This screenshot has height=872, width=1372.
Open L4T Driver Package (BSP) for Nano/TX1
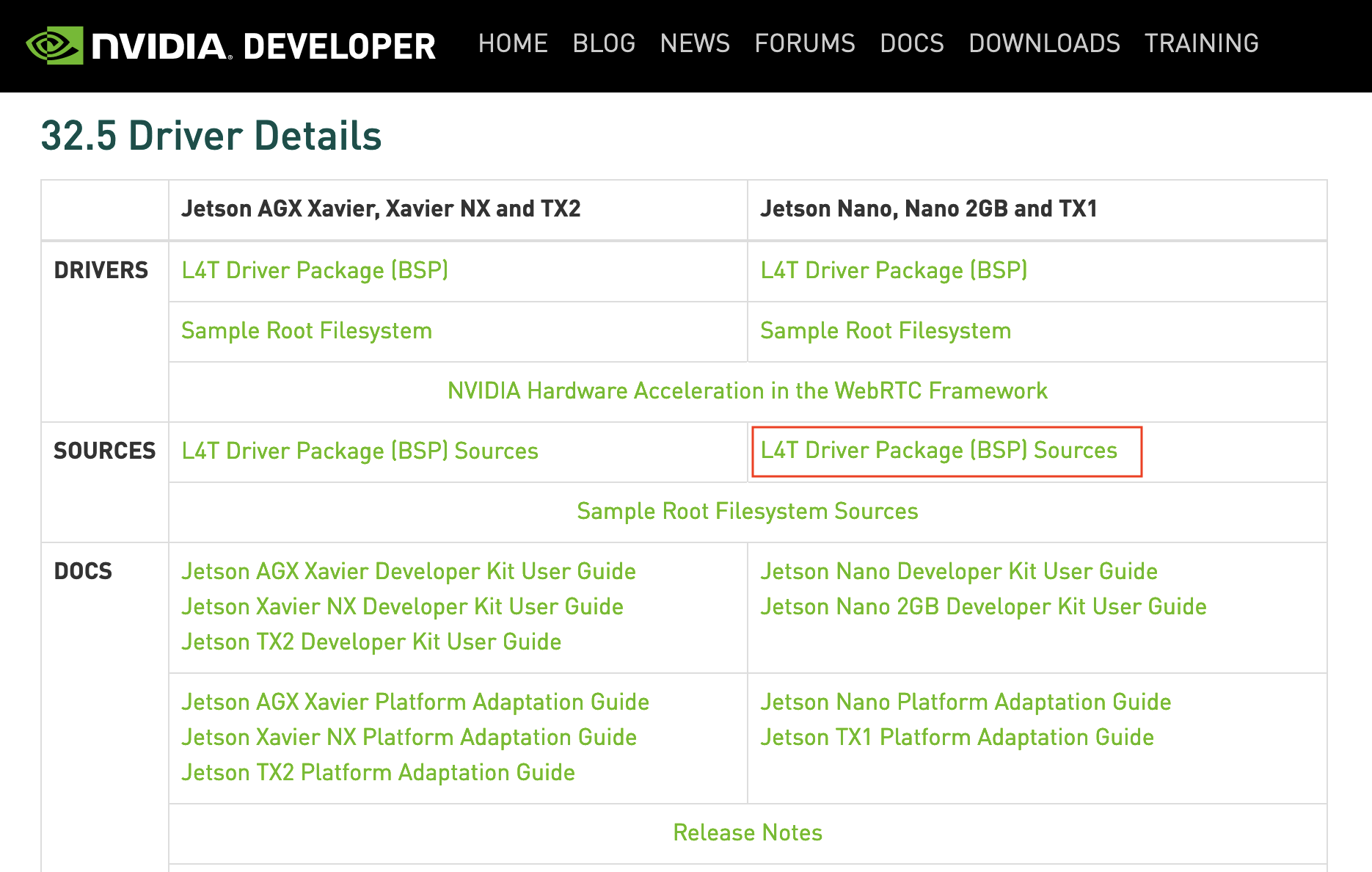[894, 270]
